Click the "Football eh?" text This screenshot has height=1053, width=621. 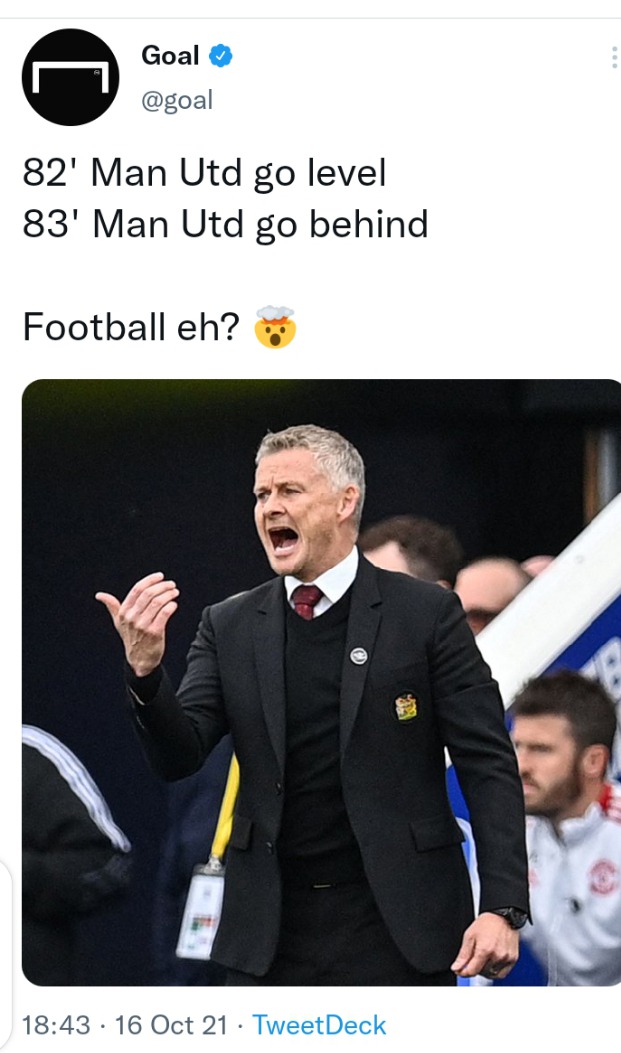[x=131, y=327]
